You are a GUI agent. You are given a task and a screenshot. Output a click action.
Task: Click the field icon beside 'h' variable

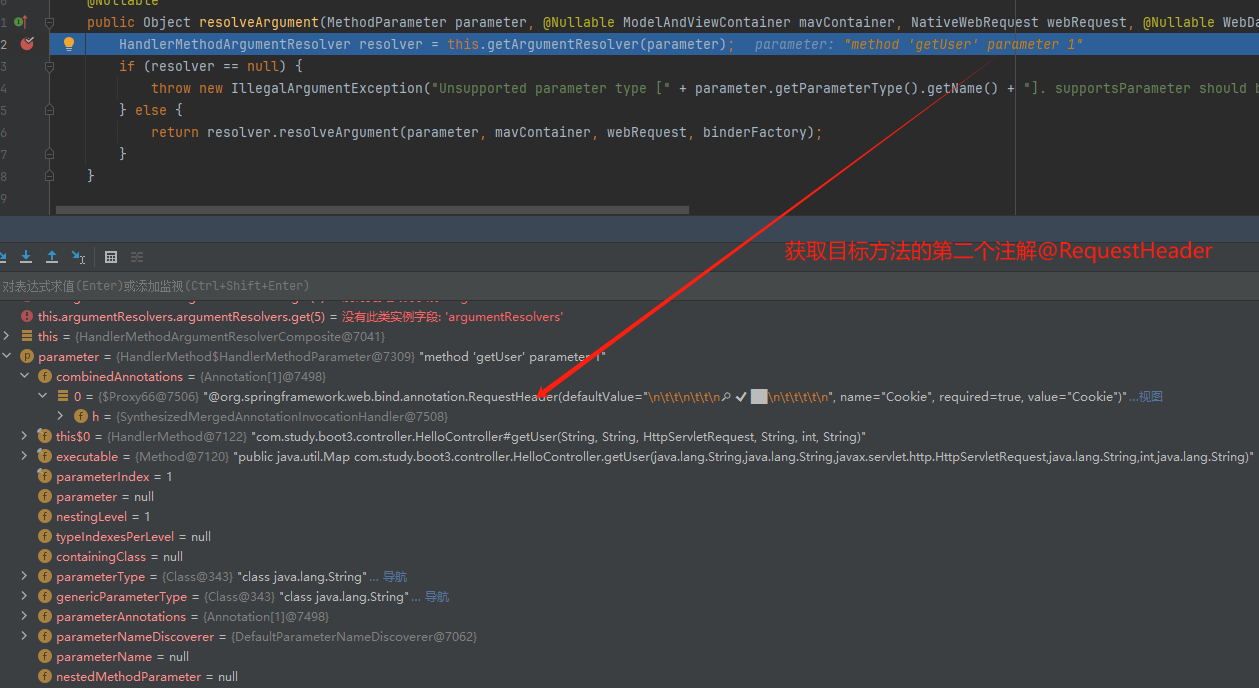pos(81,416)
